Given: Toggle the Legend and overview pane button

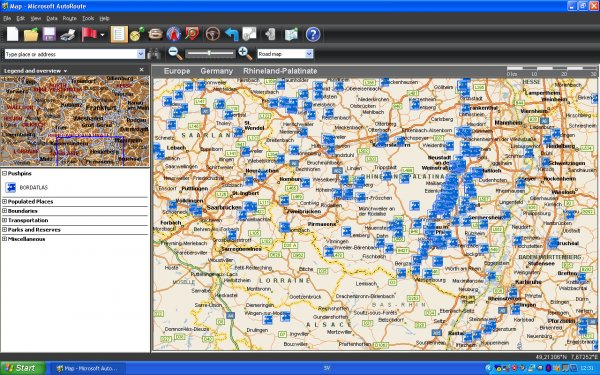Looking at the screenshot, I should click(x=119, y=34).
